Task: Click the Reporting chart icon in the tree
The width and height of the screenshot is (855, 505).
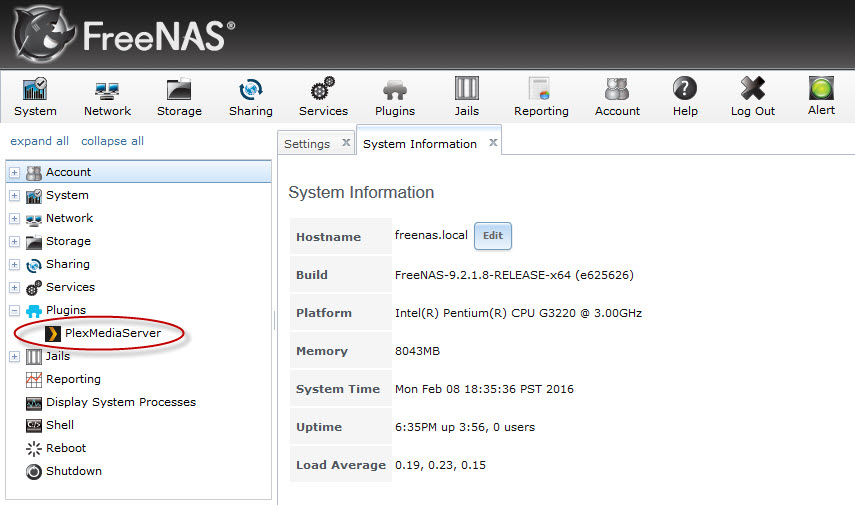Action: pos(34,380)
